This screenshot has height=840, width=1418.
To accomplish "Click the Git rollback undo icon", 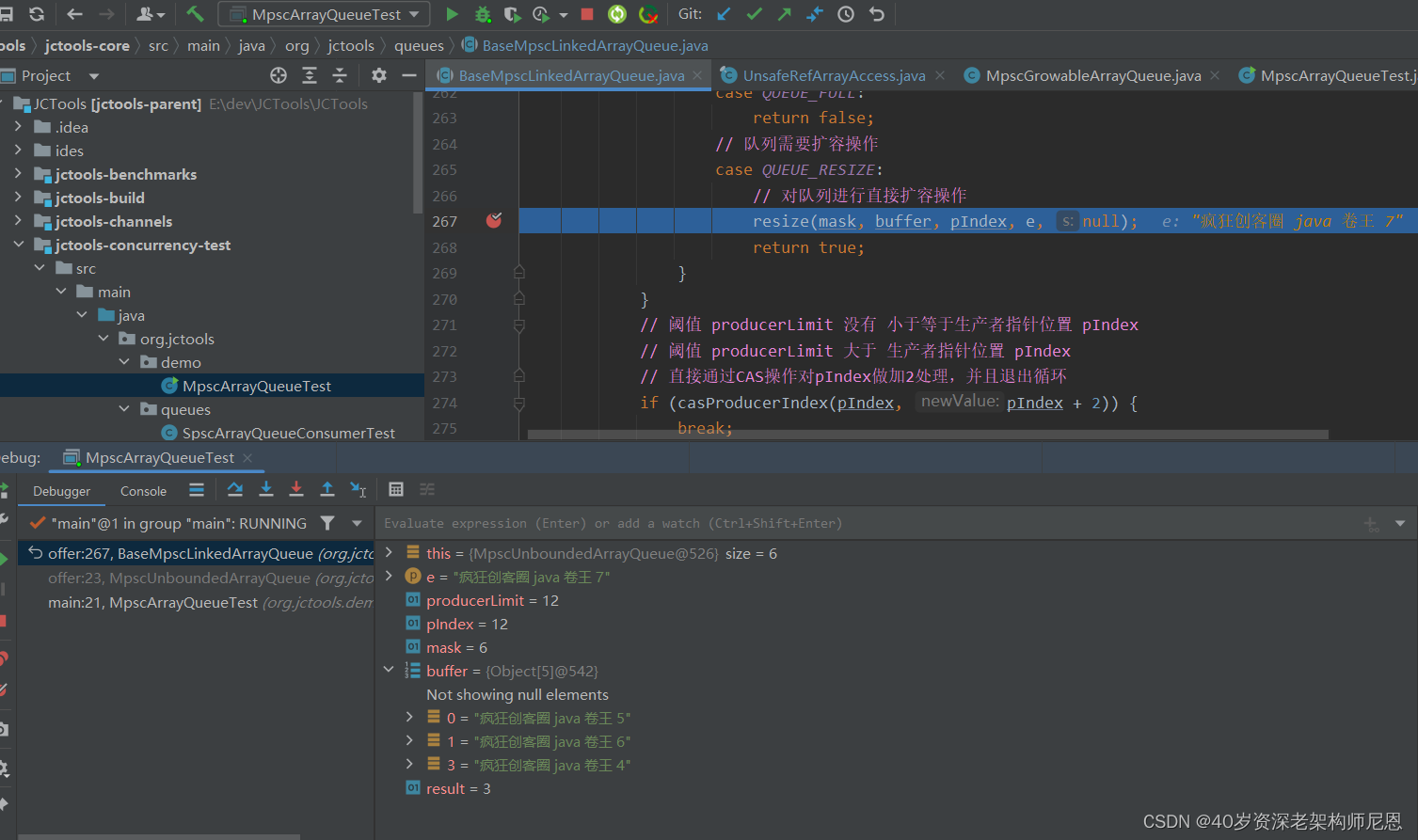I will tap(876, 14).
